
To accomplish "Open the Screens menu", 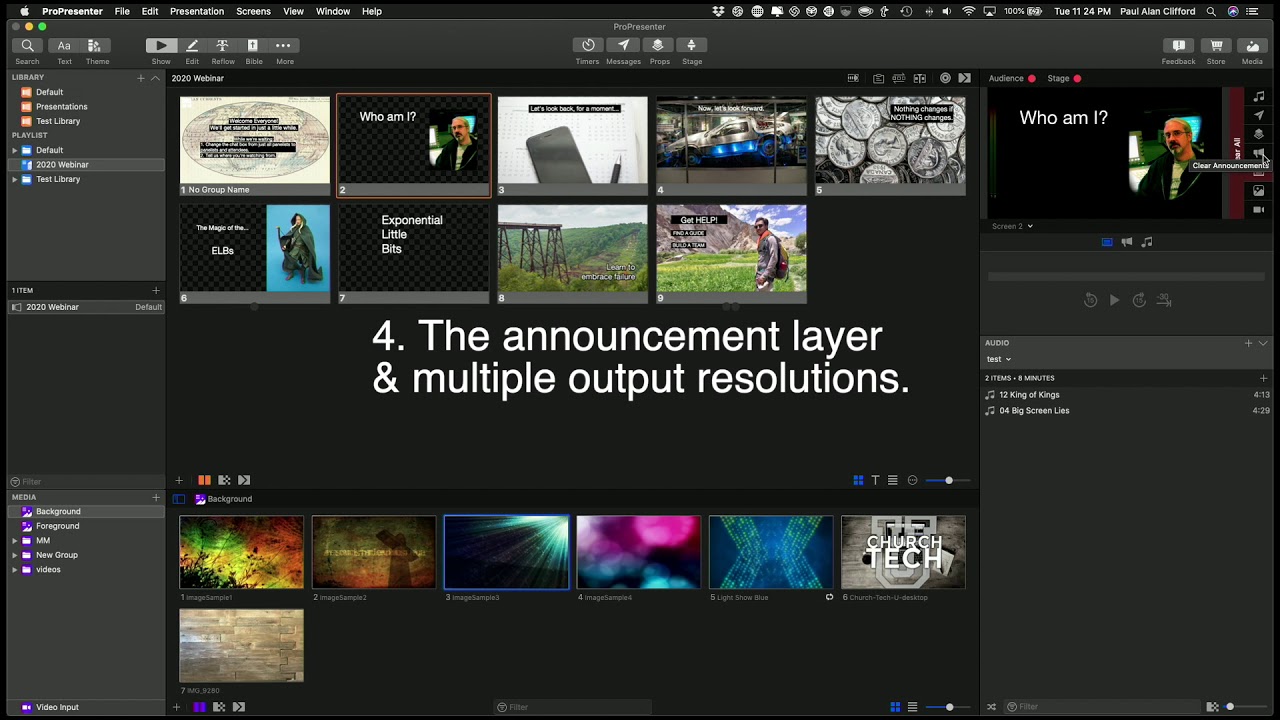I will point(253,11).
